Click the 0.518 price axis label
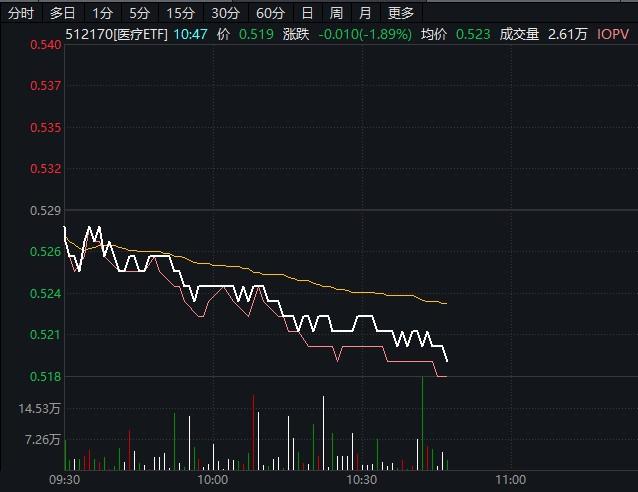The image size is (638, 492). coord(46,376)
